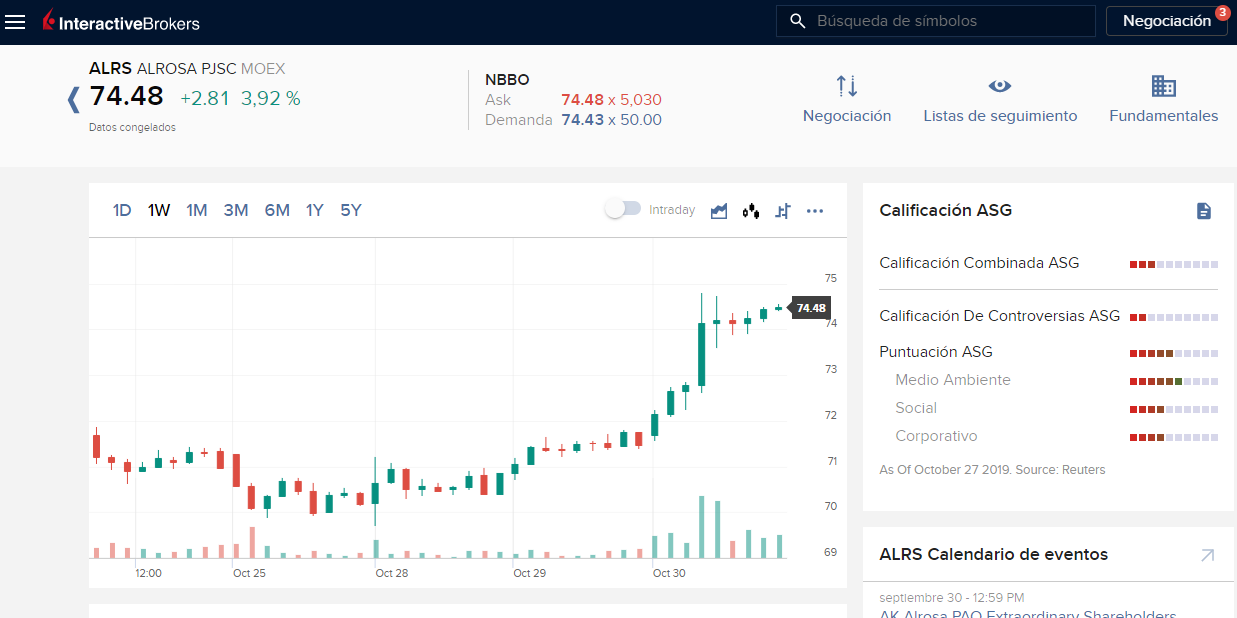Screen dimensions: 1237x618
Task: Switch to candlestick chart type
Action: (x=751, y=210)
